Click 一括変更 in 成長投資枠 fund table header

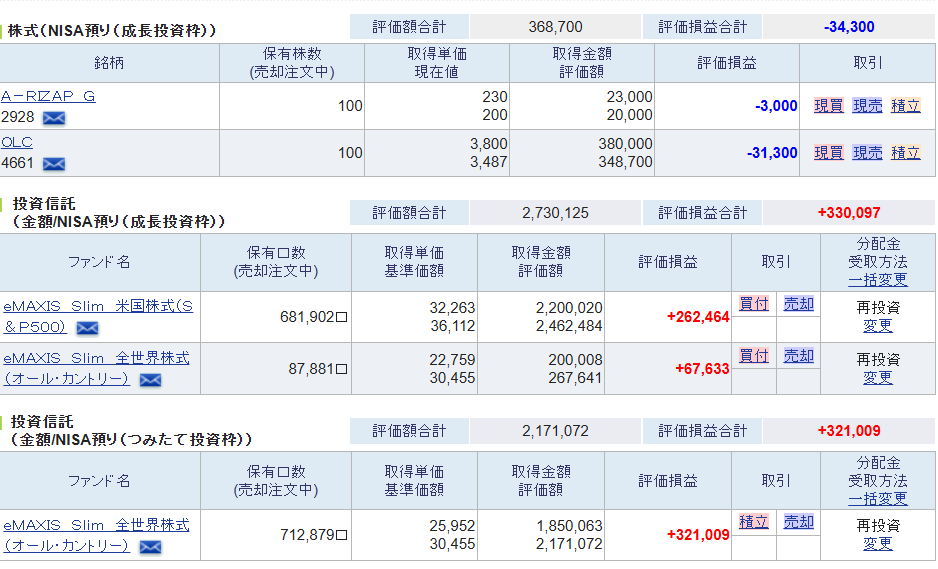[878, 280]
